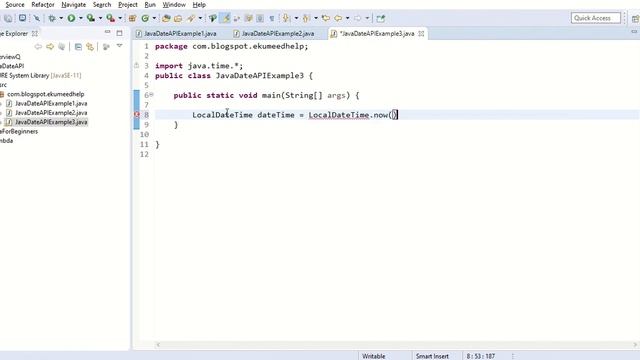
Task: Open the Search dropdown arrow
Action: click(x=200, y=18)
